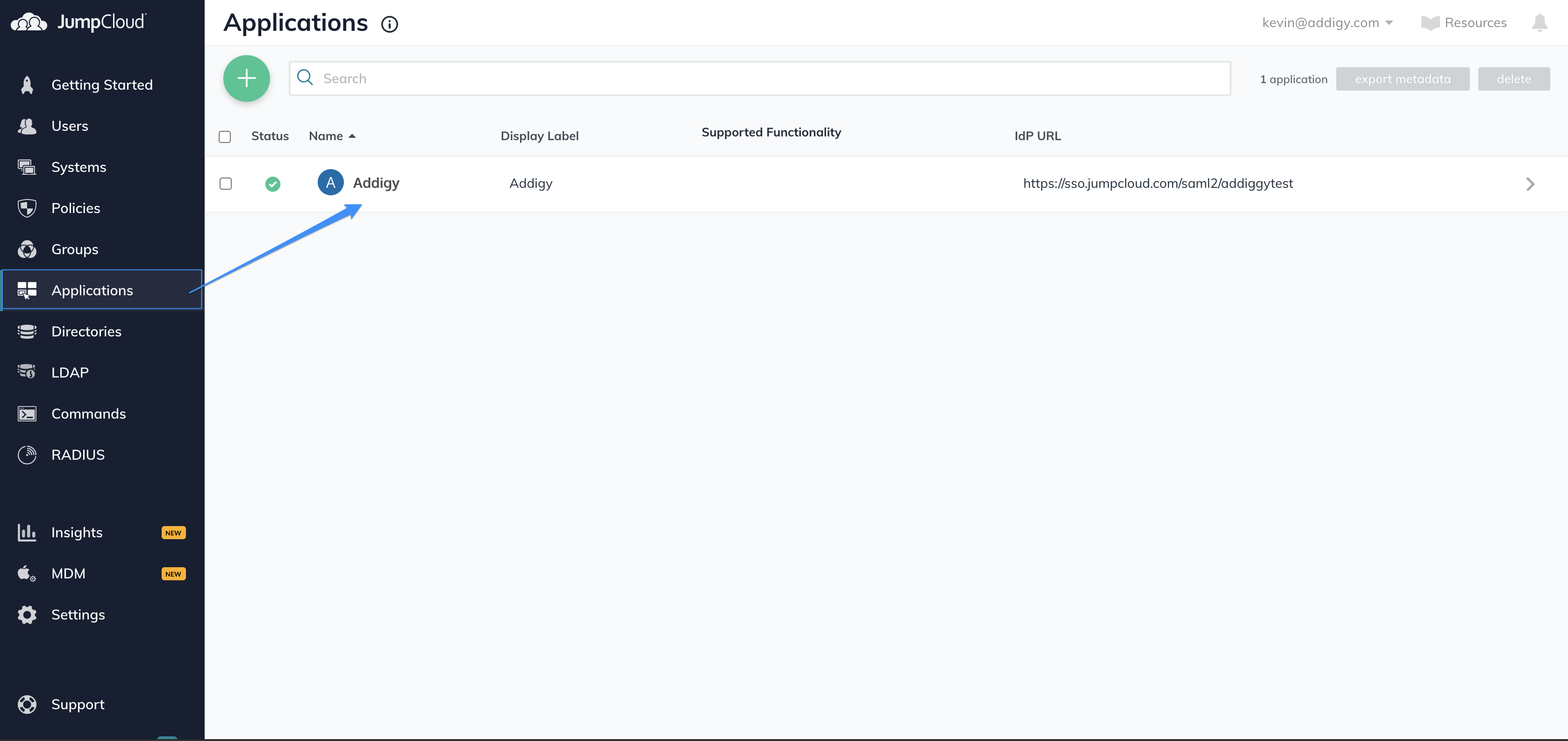Select the RADIUS signal icon
This screenshot has height=741, width=1568.
27,454
